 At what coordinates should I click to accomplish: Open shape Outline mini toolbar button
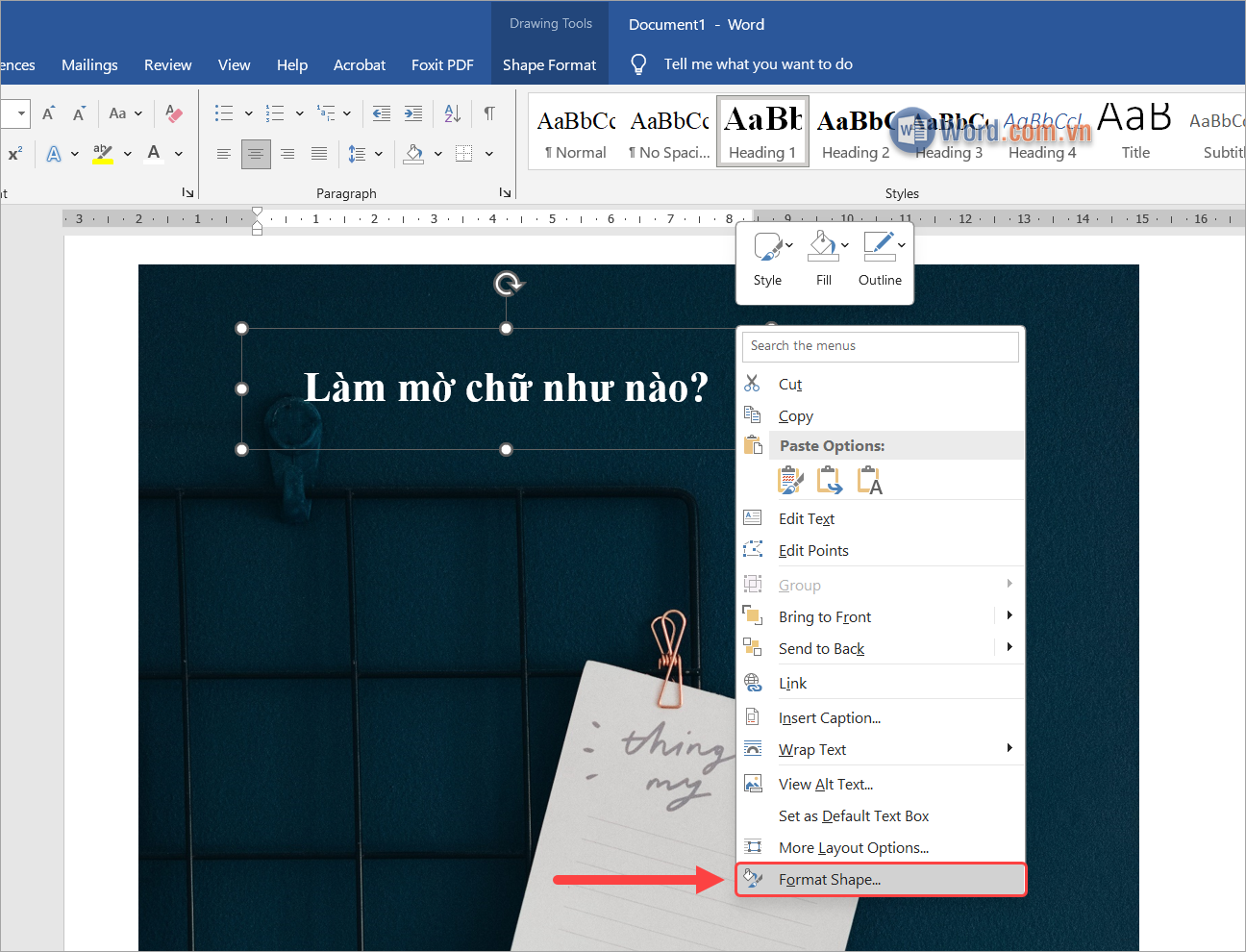882,259
